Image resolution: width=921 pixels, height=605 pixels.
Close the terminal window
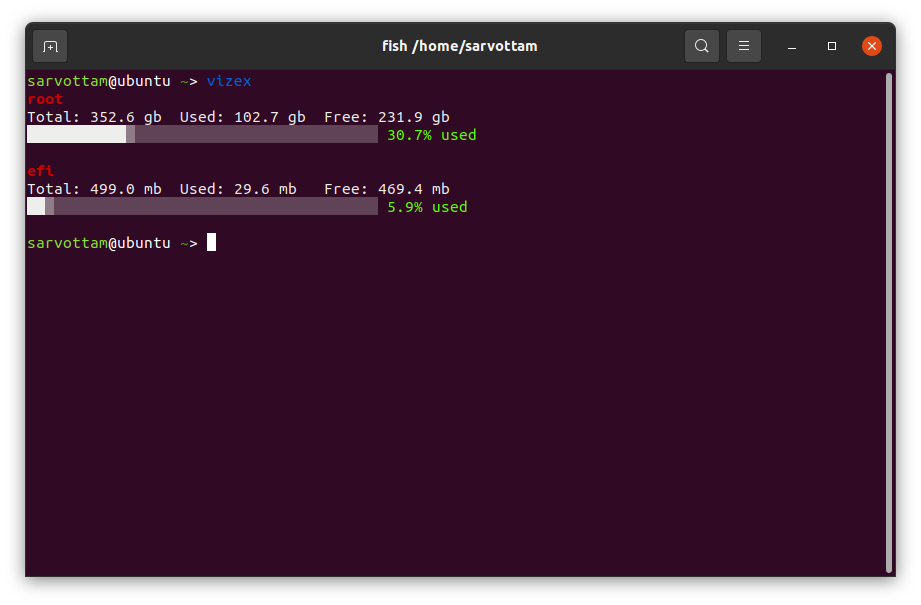[x=872, y=46]
